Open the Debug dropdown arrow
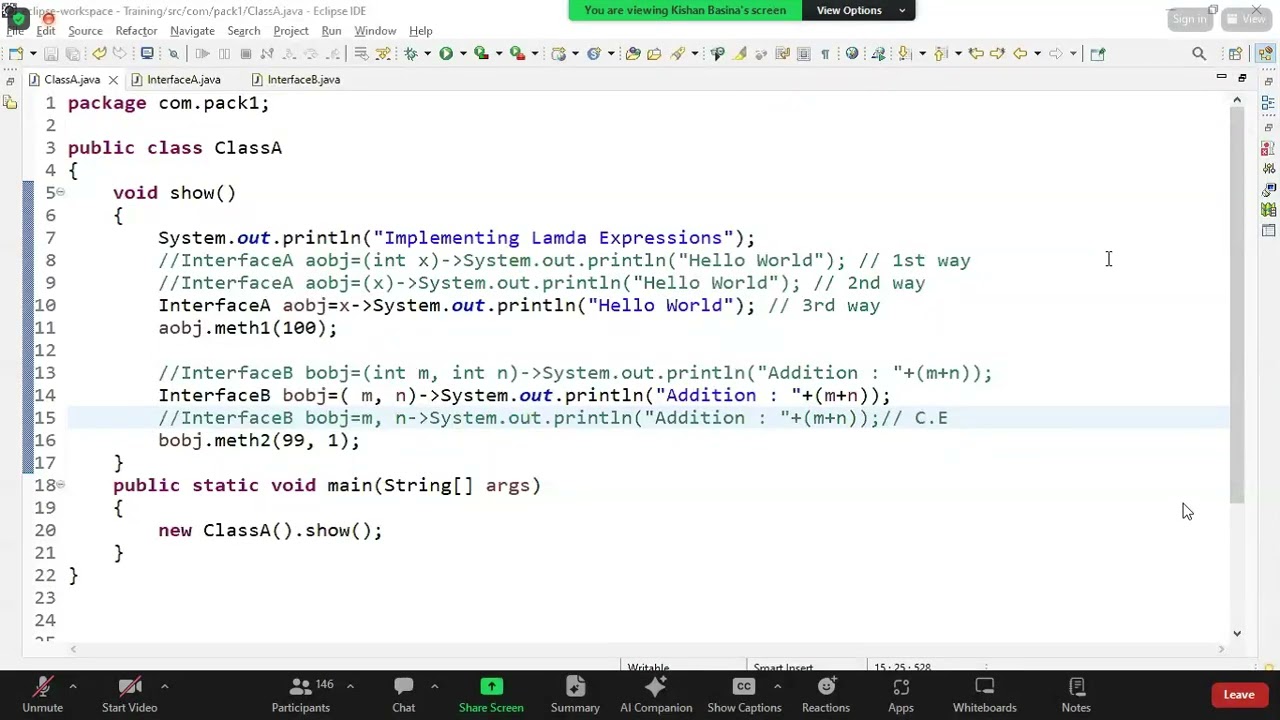This screenshot has width=1280, height=720. point(427,53)
